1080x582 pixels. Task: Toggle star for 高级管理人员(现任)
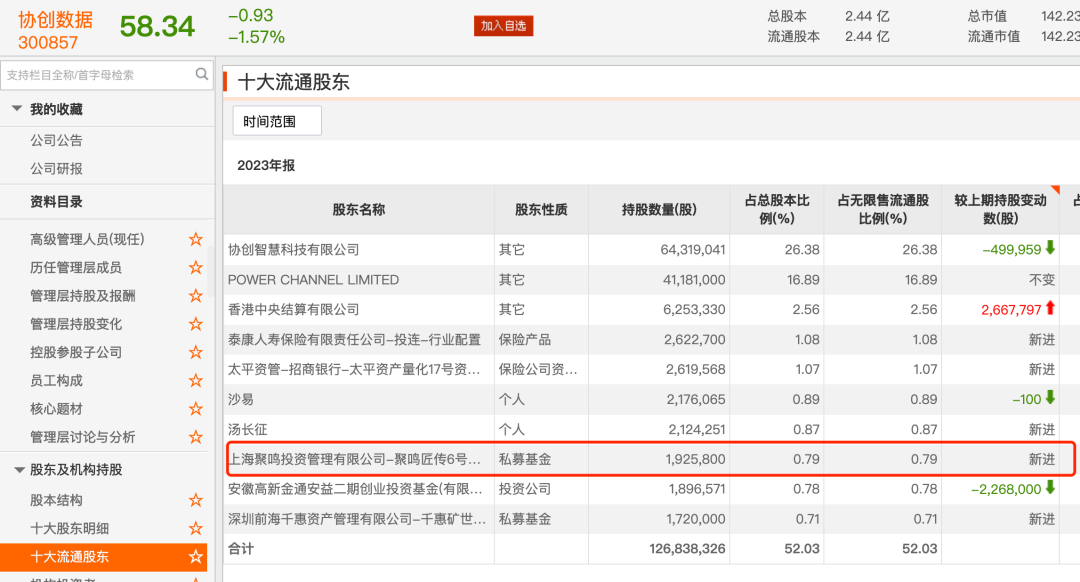click(196, 239)
